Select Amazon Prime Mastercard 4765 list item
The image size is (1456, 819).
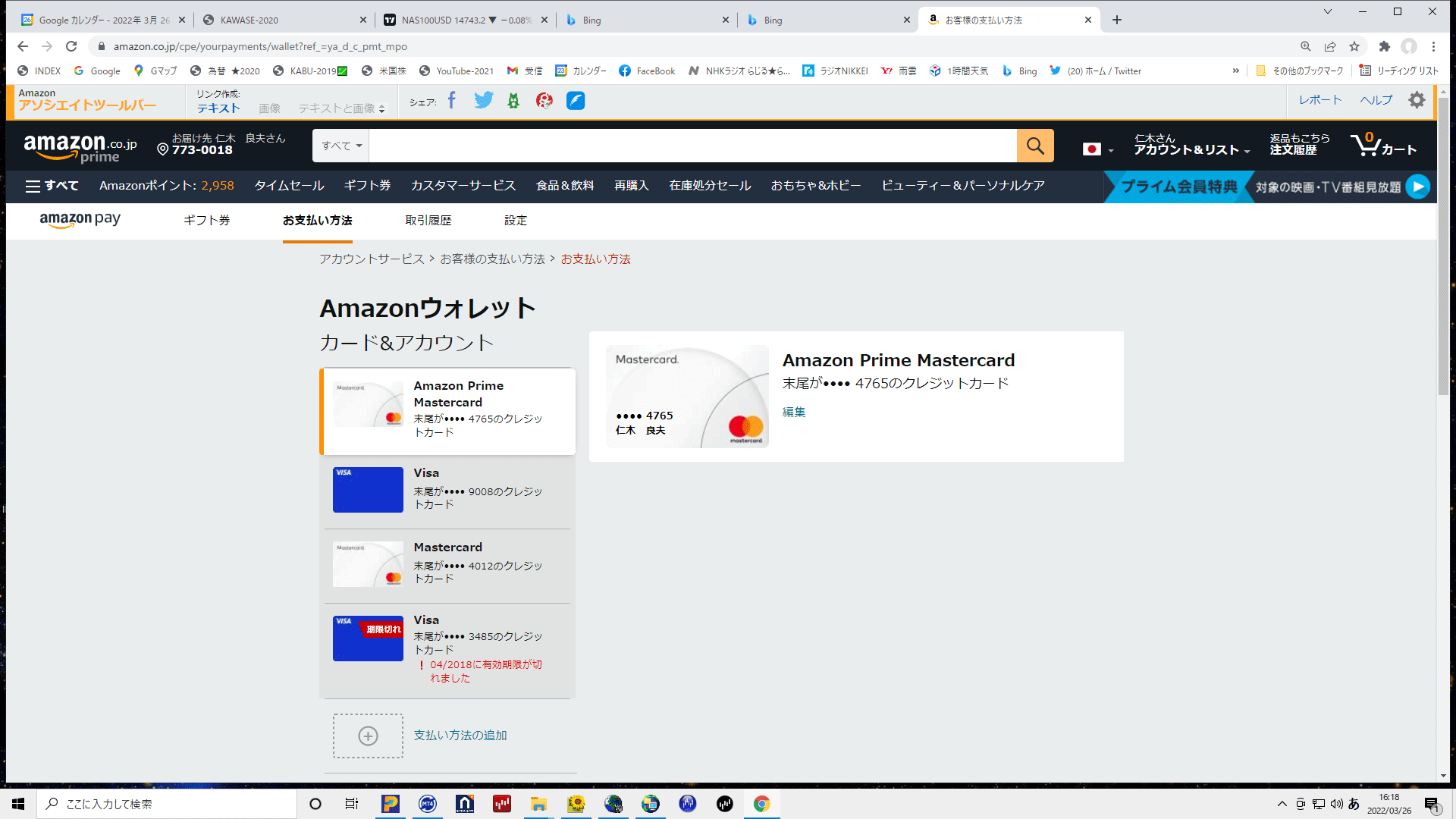pyautogui.click(x=447, y=411)
